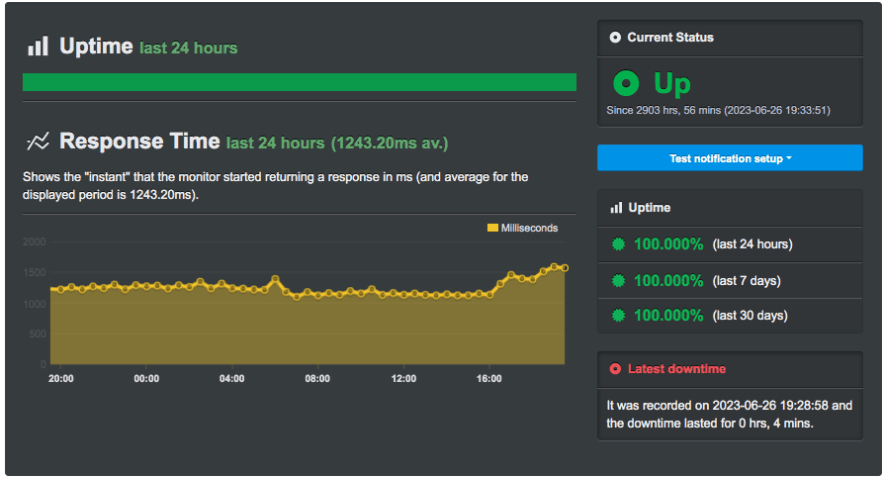Open the Test notification setup dropdown
This screenshot has height=477, width=884.
[730, 158]
